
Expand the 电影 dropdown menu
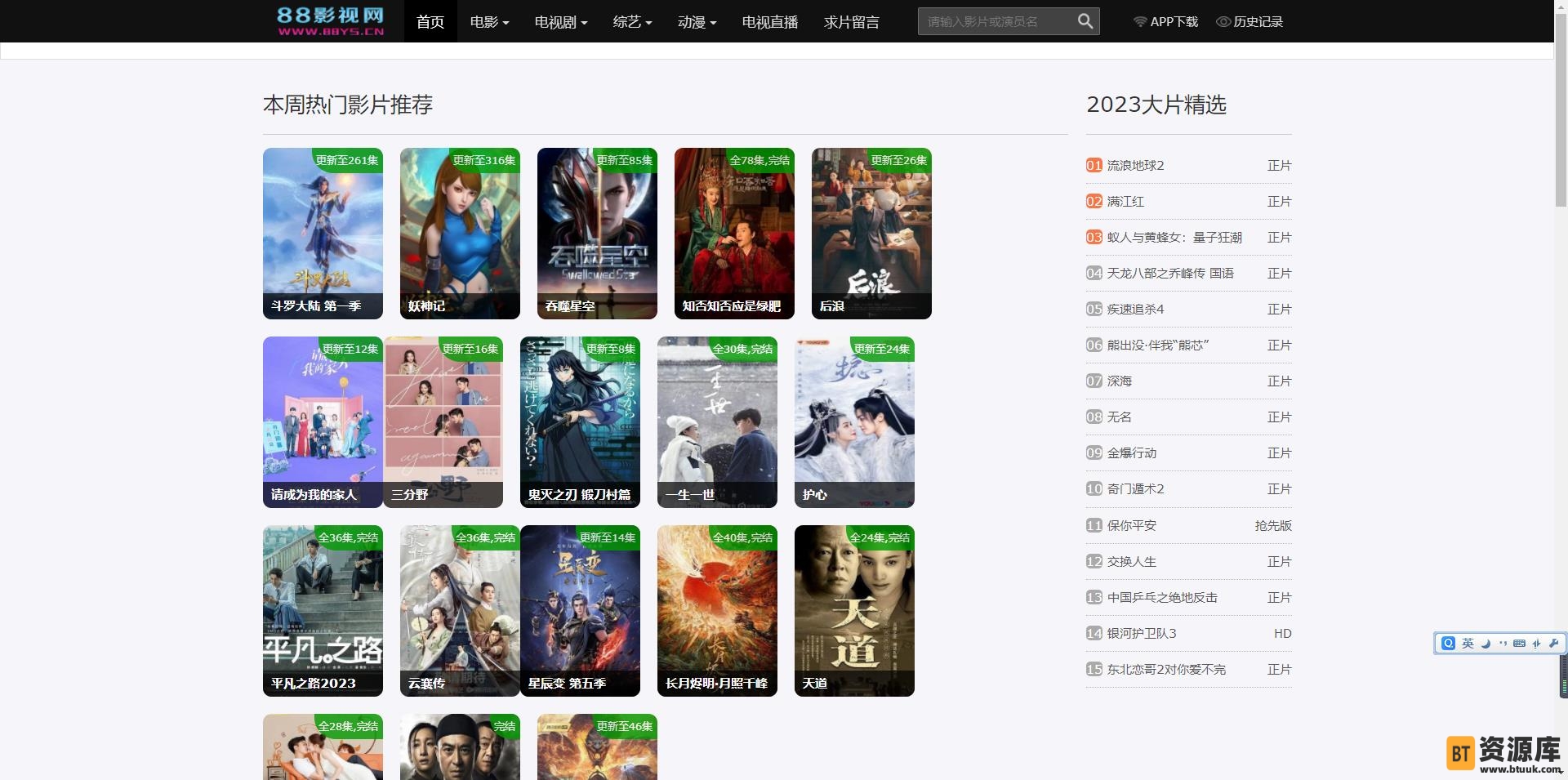[x=489, y=22]
